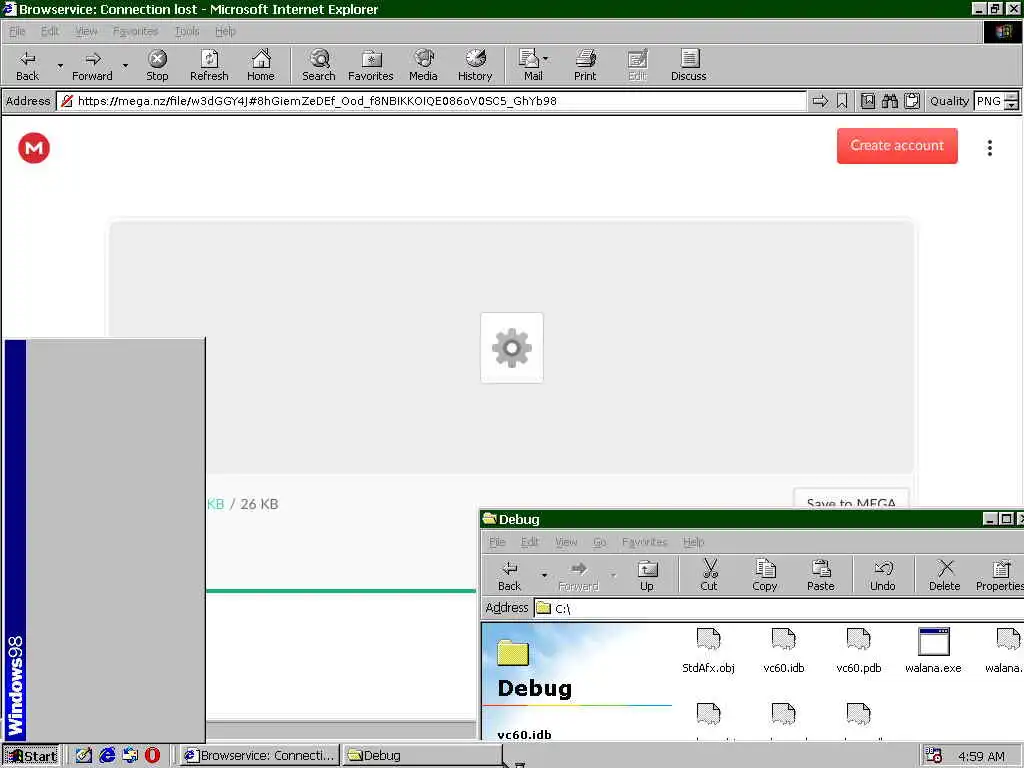Screen dimensions: 1024x768
Task: Open the Media pane
Action: click(x=423, y=65)
